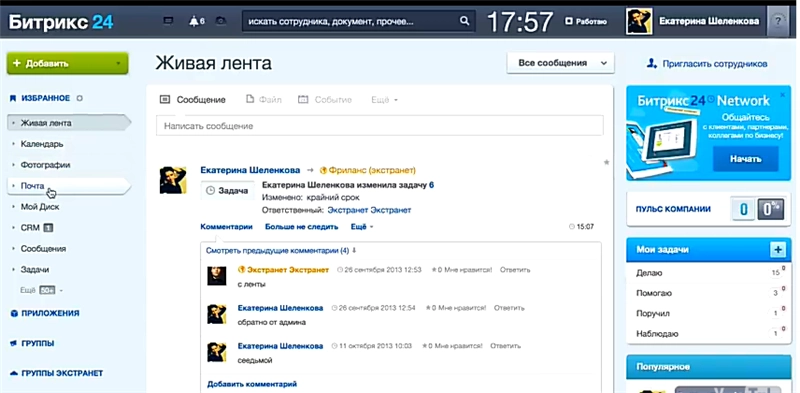The width and height of the screenshot is (800, 393).
Task: Open the Помогаю tasks row
Action: [709, 293]
